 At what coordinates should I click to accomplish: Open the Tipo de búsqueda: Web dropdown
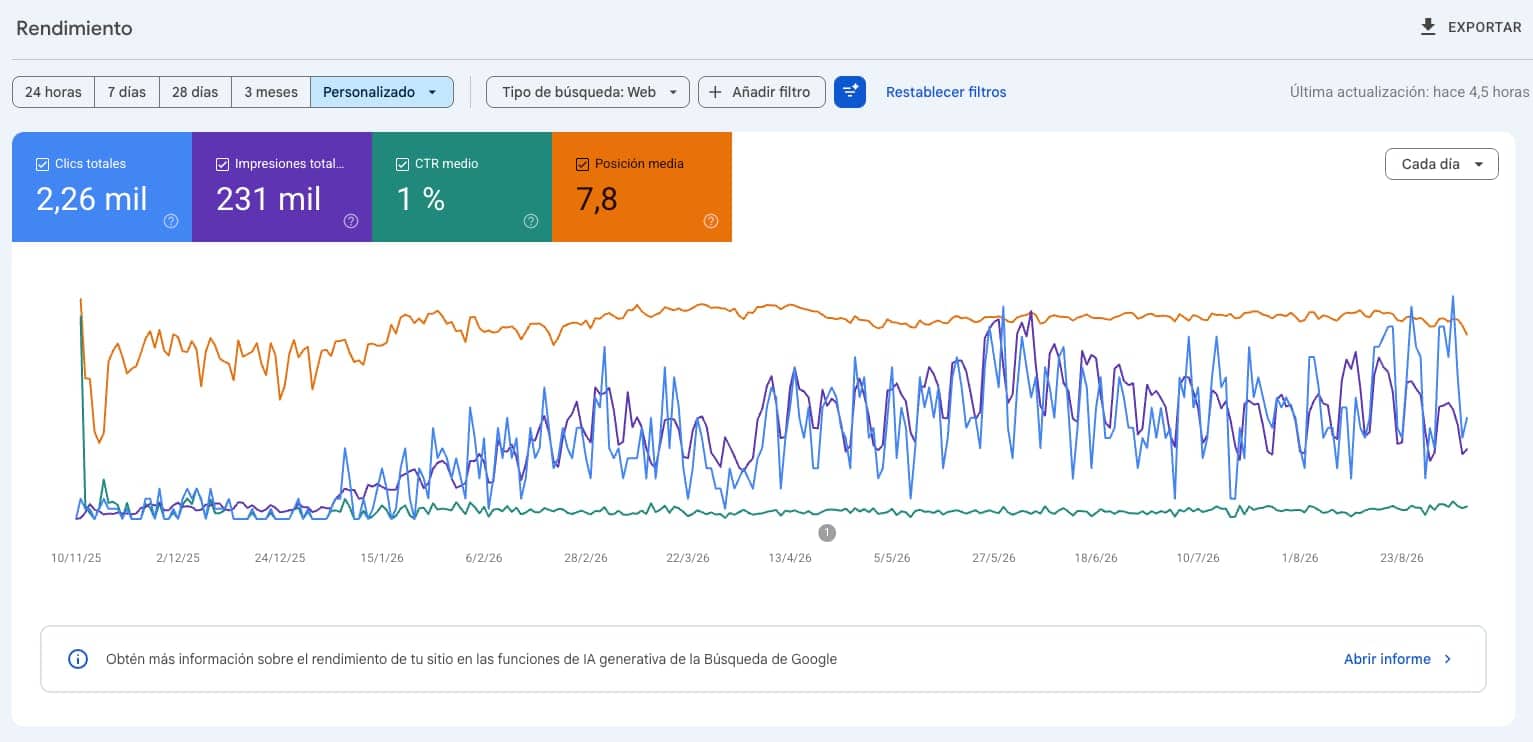pos(588,92)
